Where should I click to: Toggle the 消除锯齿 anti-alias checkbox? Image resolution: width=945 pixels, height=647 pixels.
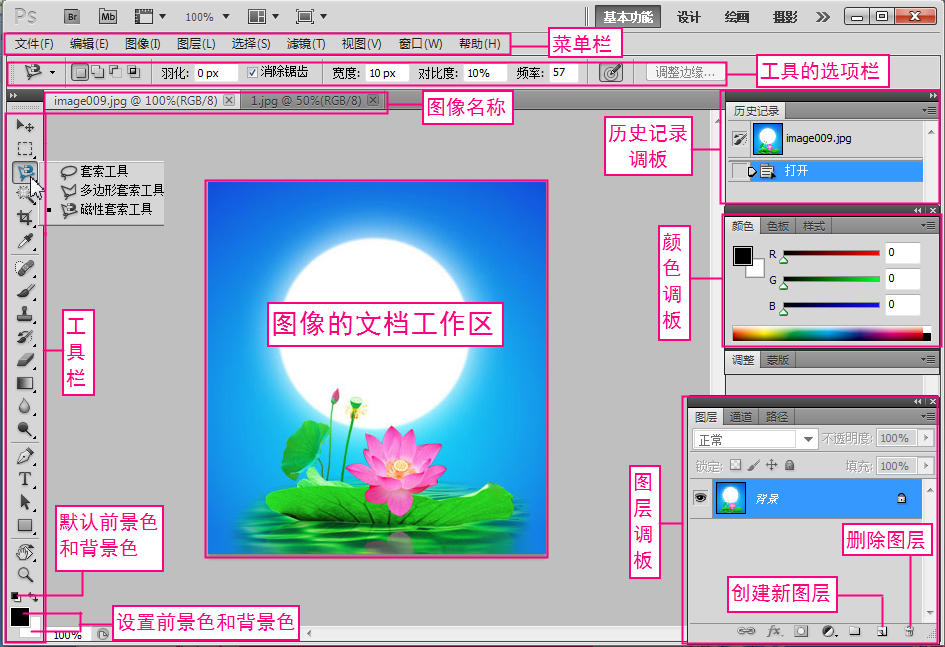tap(252, 73)
